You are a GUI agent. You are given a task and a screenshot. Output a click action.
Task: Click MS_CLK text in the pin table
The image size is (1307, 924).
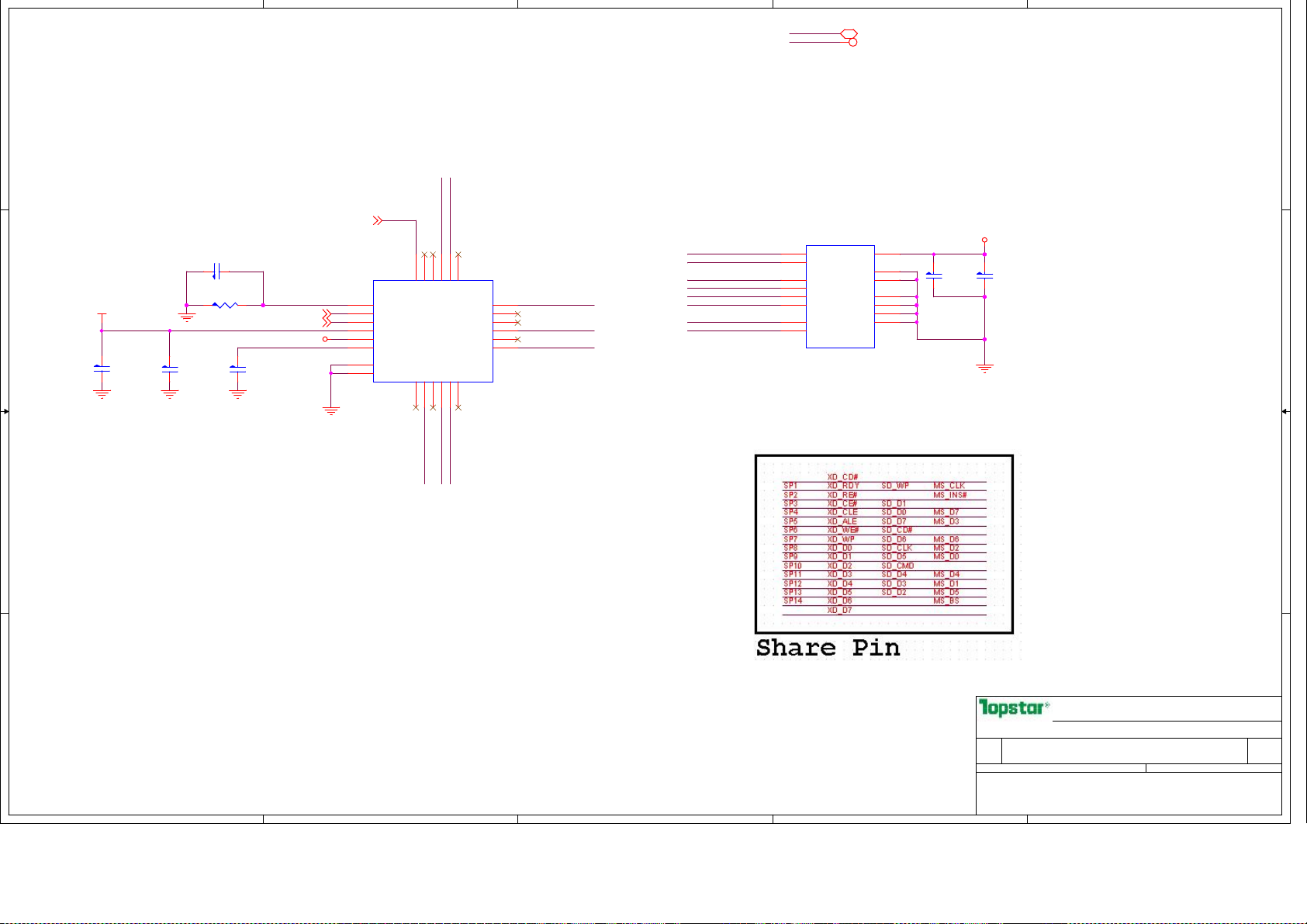pyautogui.click(x=949, y=486)
